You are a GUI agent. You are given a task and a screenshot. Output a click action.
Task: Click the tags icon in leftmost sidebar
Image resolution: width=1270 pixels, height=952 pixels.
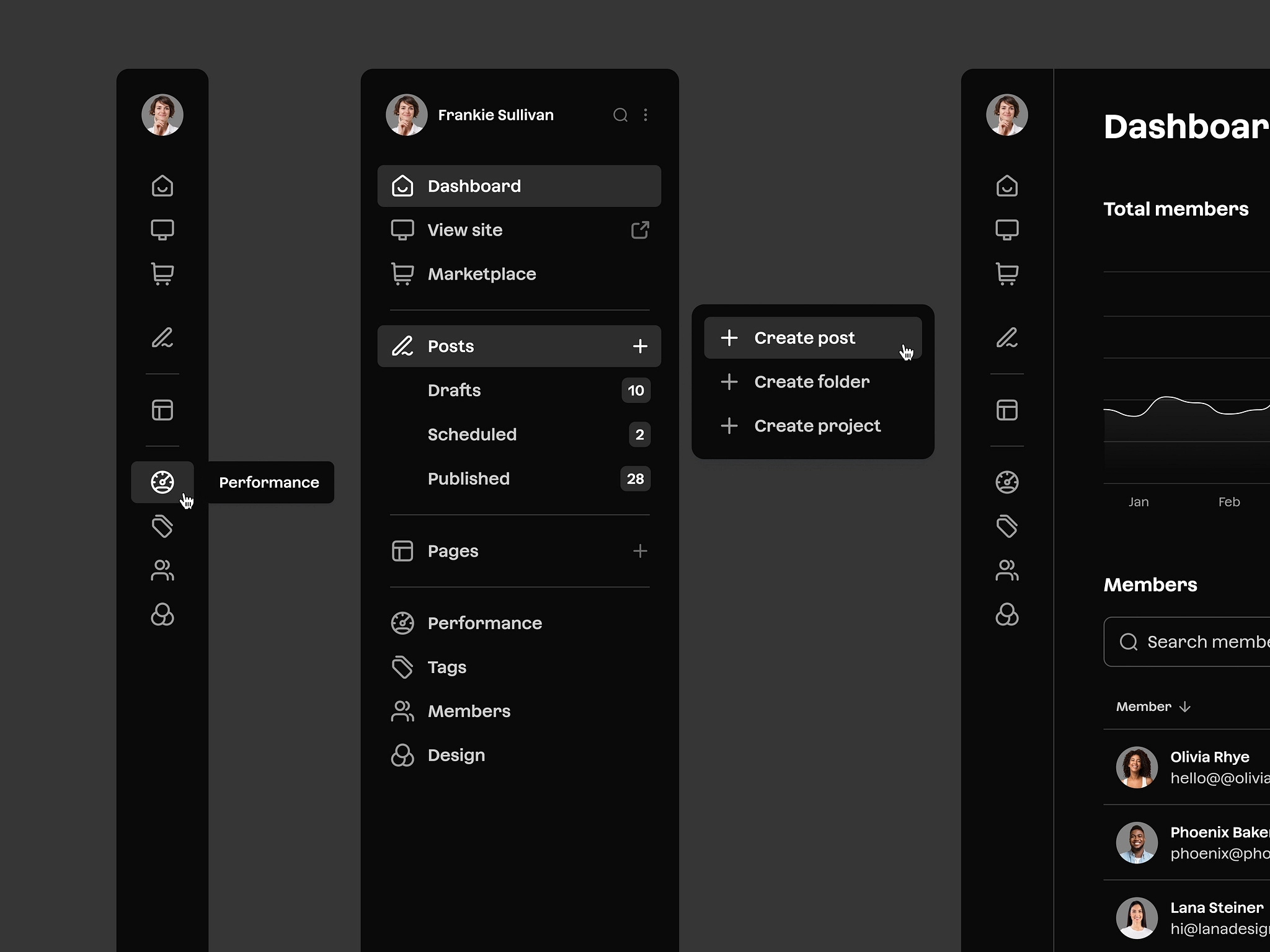pos(162,526)
